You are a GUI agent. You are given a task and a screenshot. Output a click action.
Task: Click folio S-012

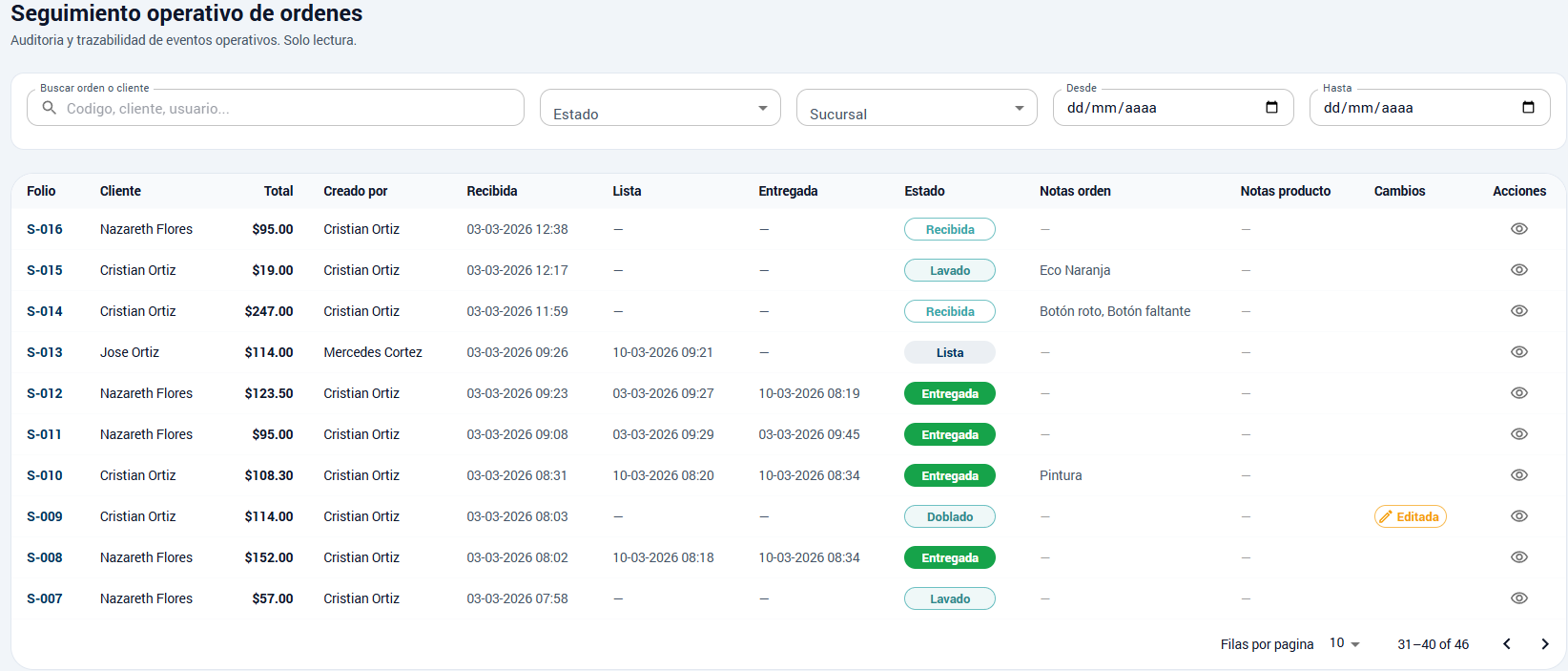(x=45, y=393)
